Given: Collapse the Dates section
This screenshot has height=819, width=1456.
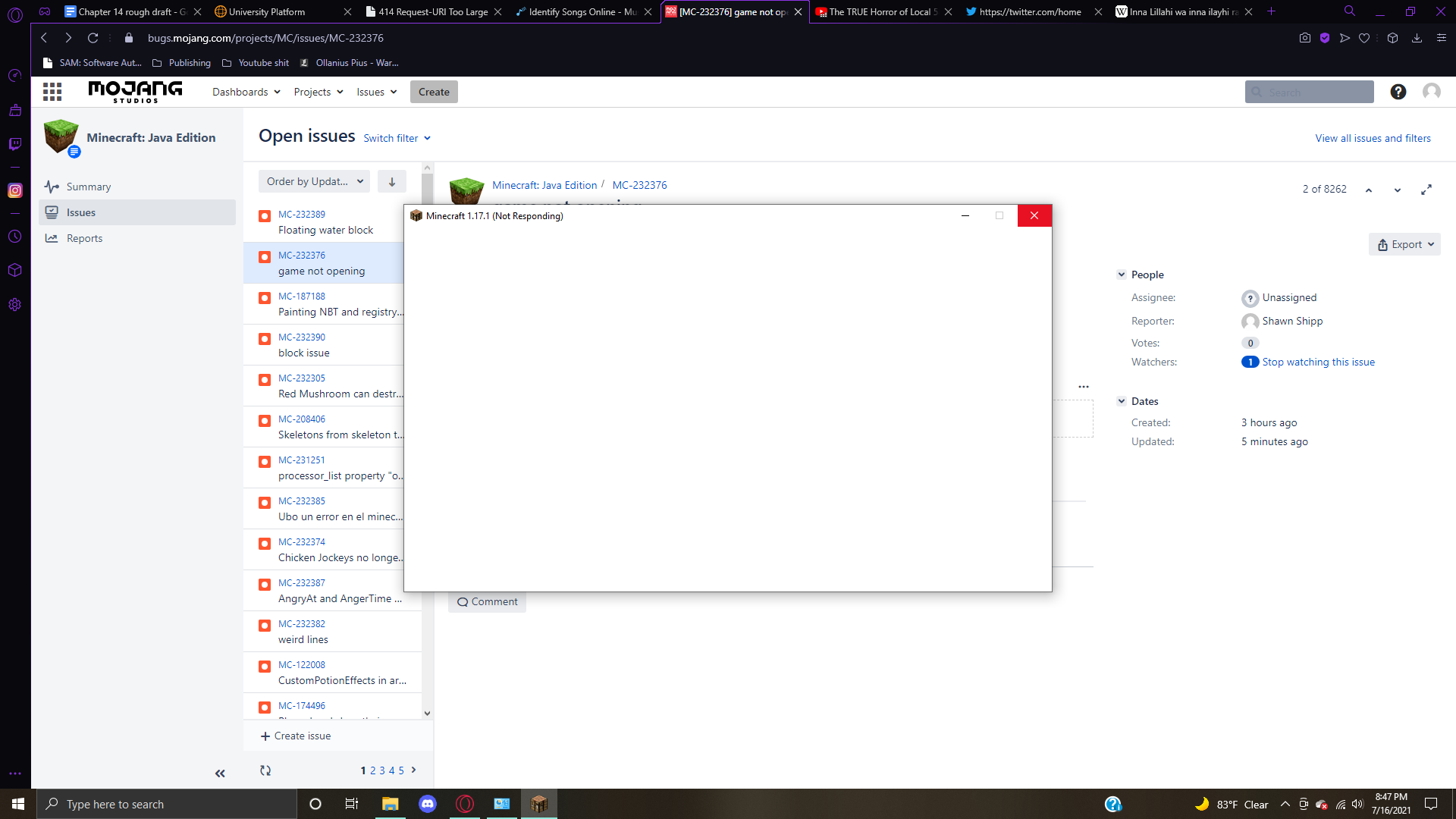Looking at the screenshot, I should (1122, 401).
